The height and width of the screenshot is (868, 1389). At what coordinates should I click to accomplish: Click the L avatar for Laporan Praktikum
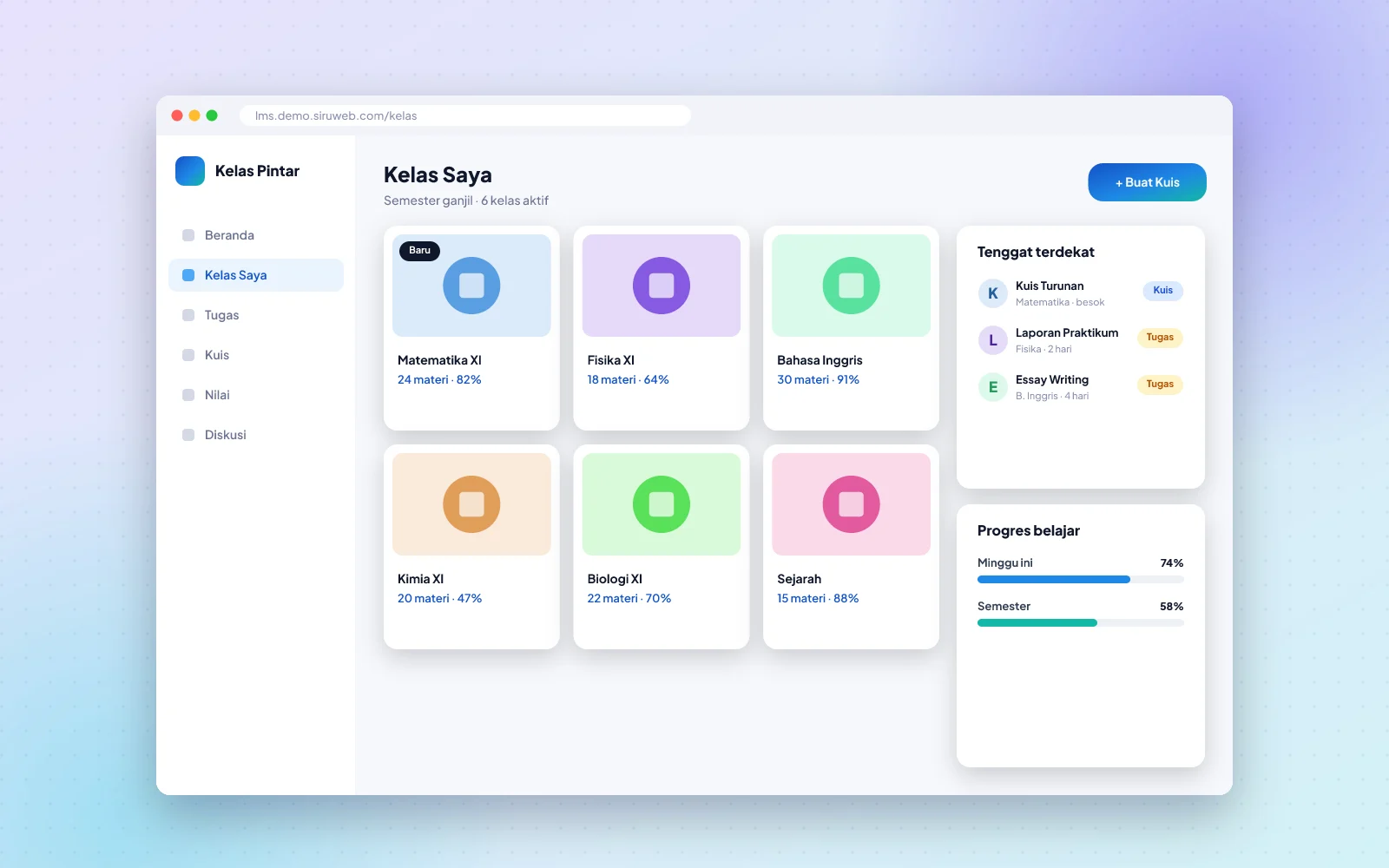point(992,340)
